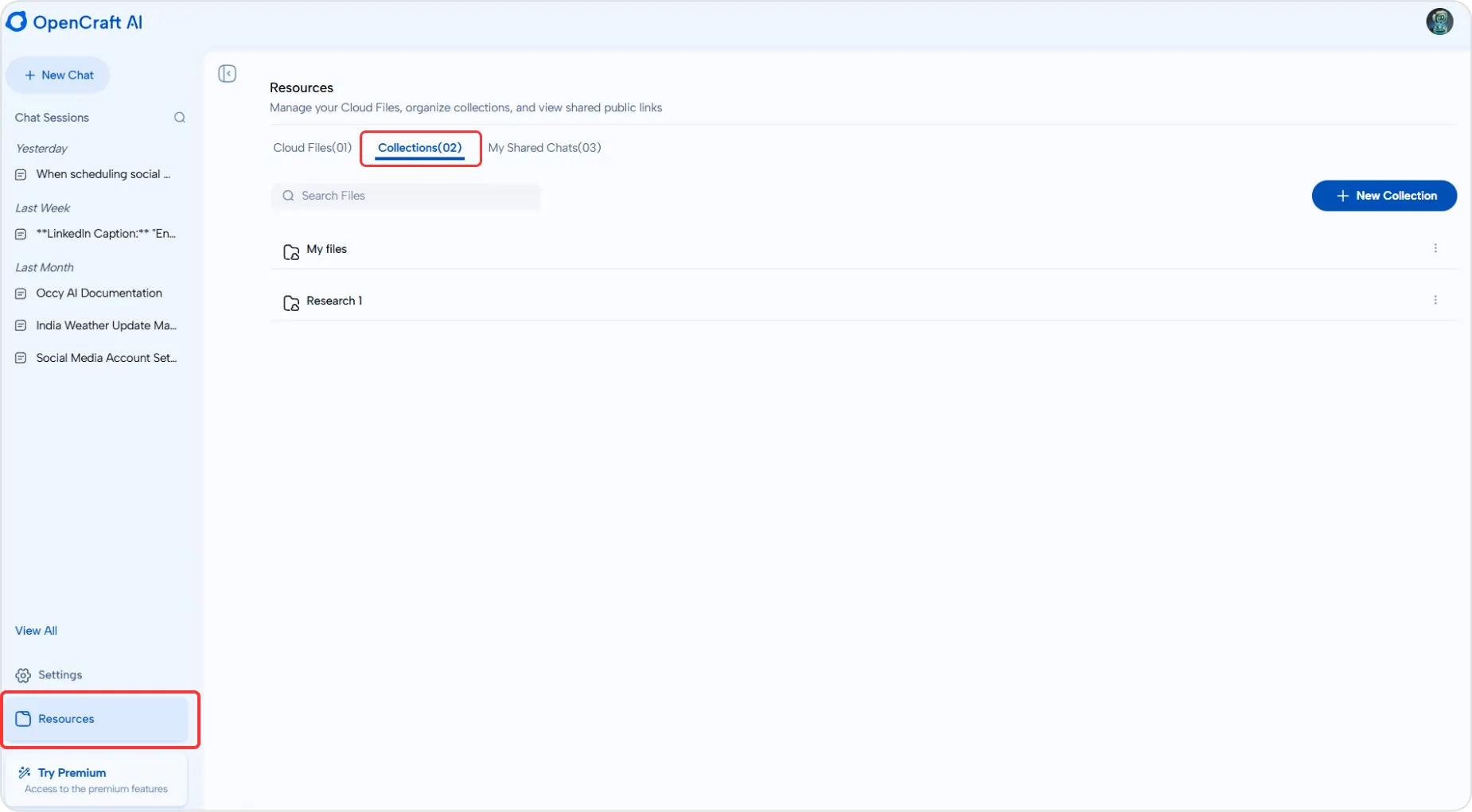Create a New Collection
This screenshot has width=1472, height=812.
(1384, 196)
